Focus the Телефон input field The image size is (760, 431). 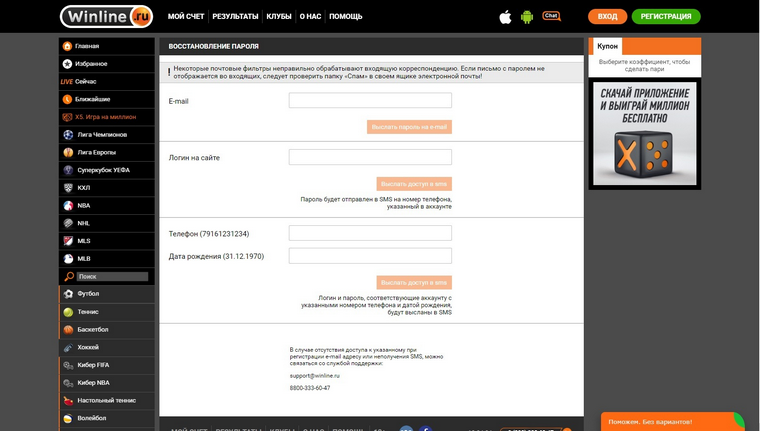(x=370, y=233)
